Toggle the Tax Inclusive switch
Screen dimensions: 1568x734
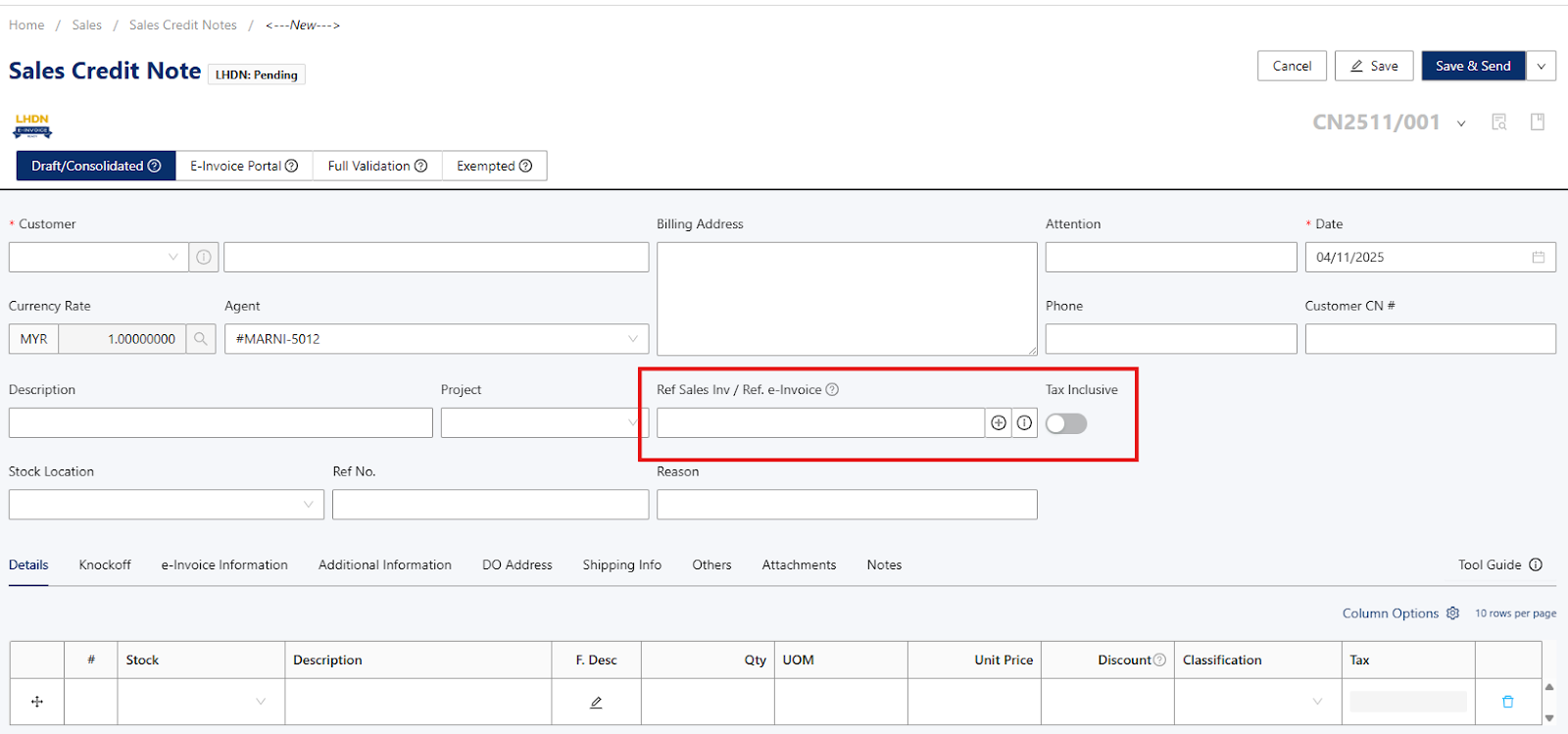[1066, 423]
